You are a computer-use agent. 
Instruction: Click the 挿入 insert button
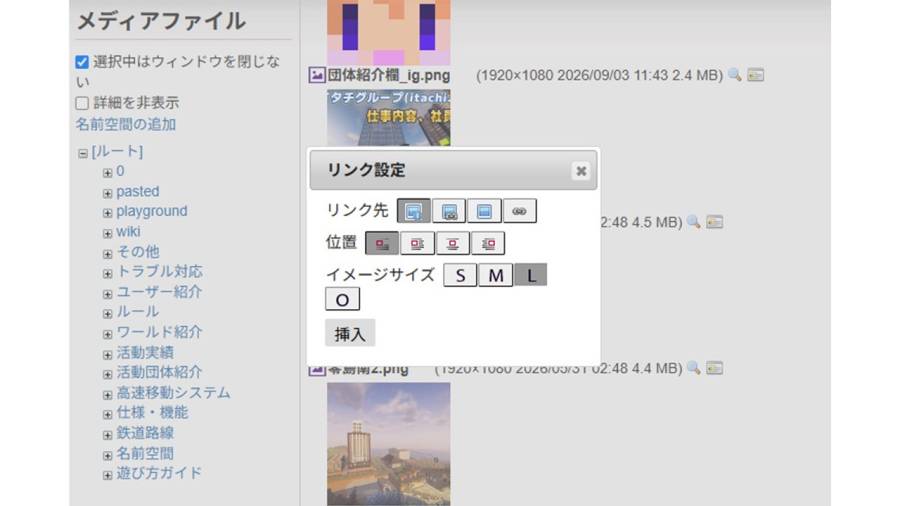pyautogui.click(x=350, y=333)
